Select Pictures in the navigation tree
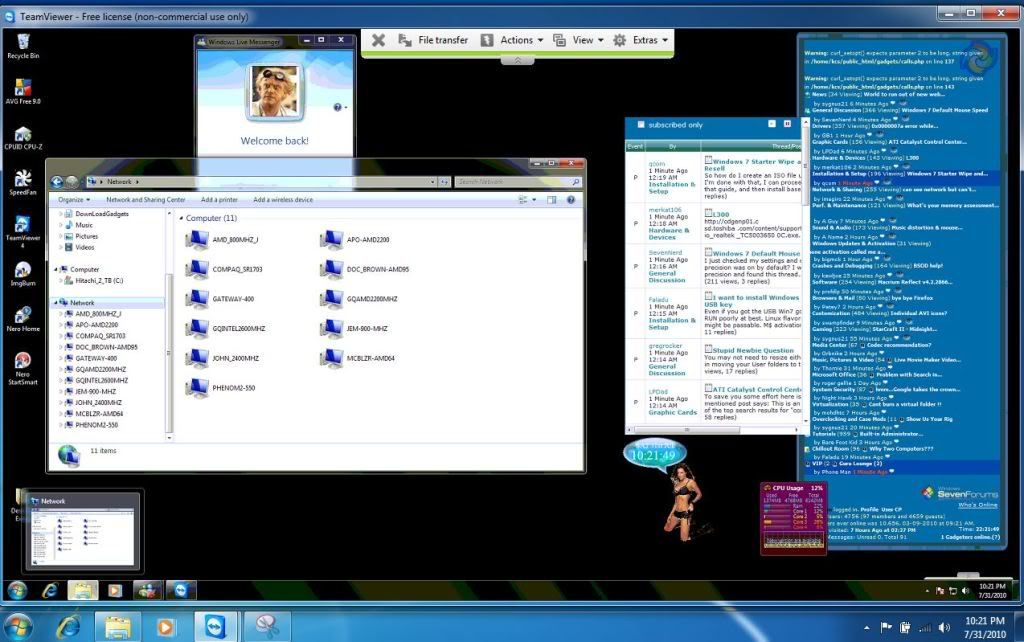This screenshot has width=1024, height=642. coord(86,236)
